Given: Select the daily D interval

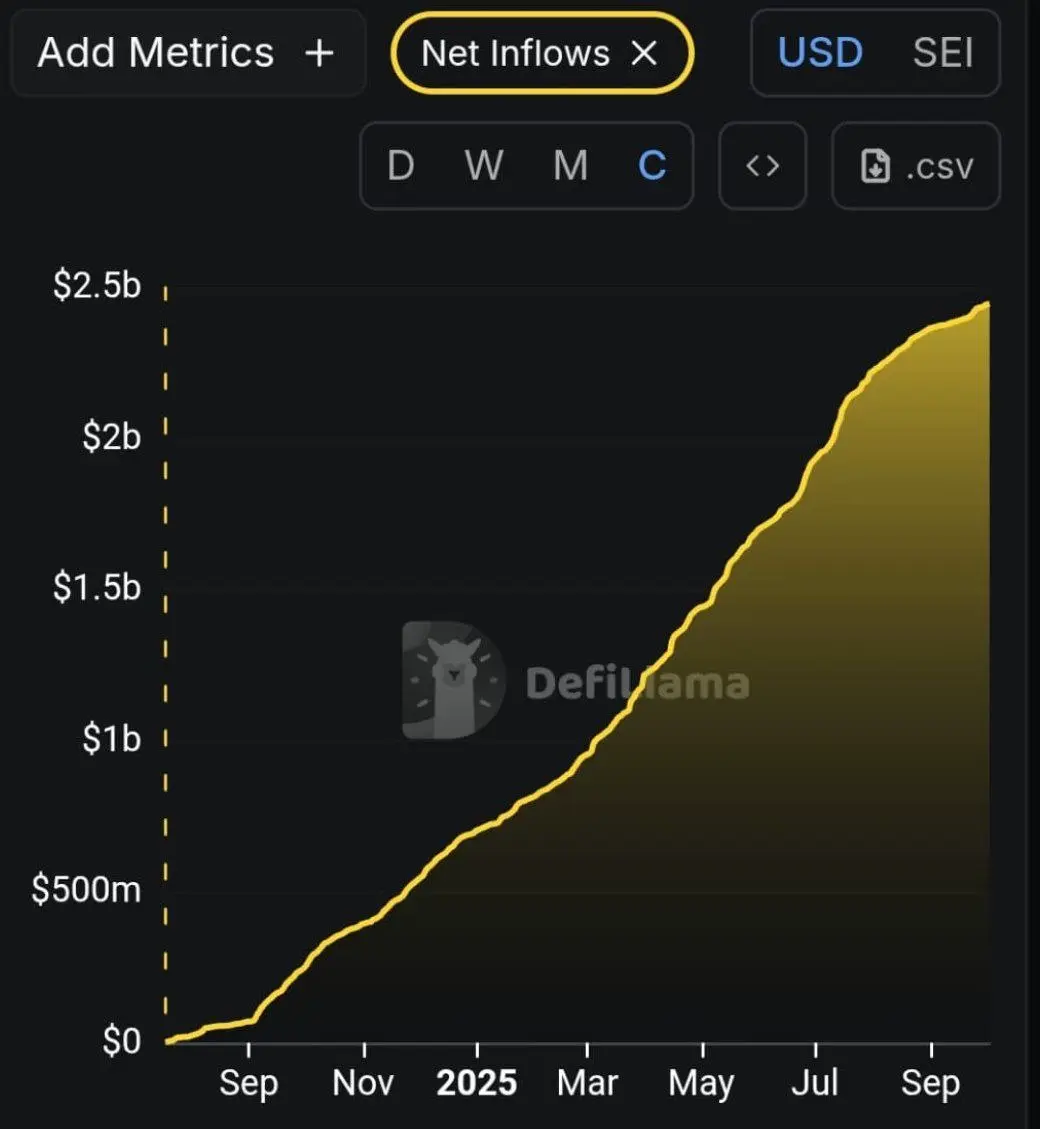Looking at the screenshot, I should (400, 166).
